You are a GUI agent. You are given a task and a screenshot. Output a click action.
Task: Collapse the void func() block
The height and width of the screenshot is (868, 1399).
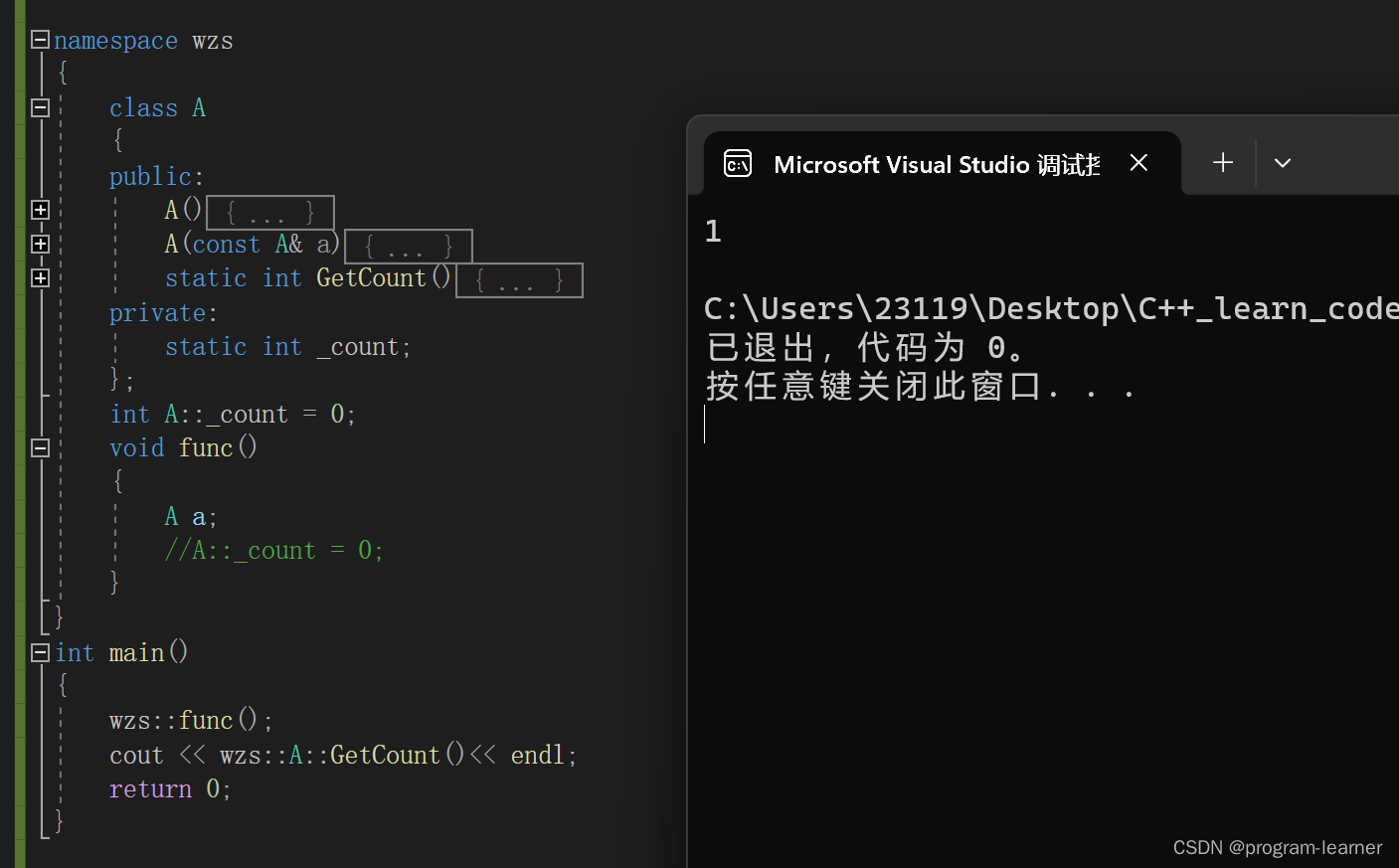[40, 448]
